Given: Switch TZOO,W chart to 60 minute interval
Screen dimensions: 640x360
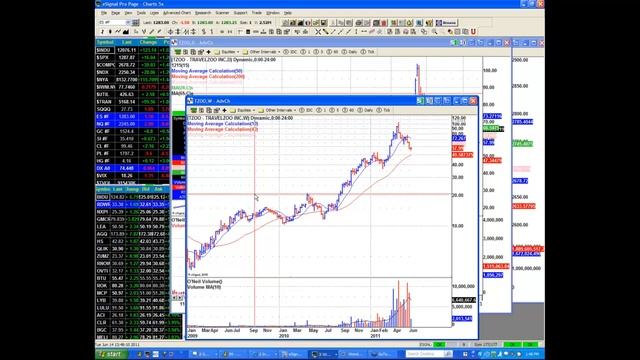Looking at the screenshot, I should click(x=349, y=110).
